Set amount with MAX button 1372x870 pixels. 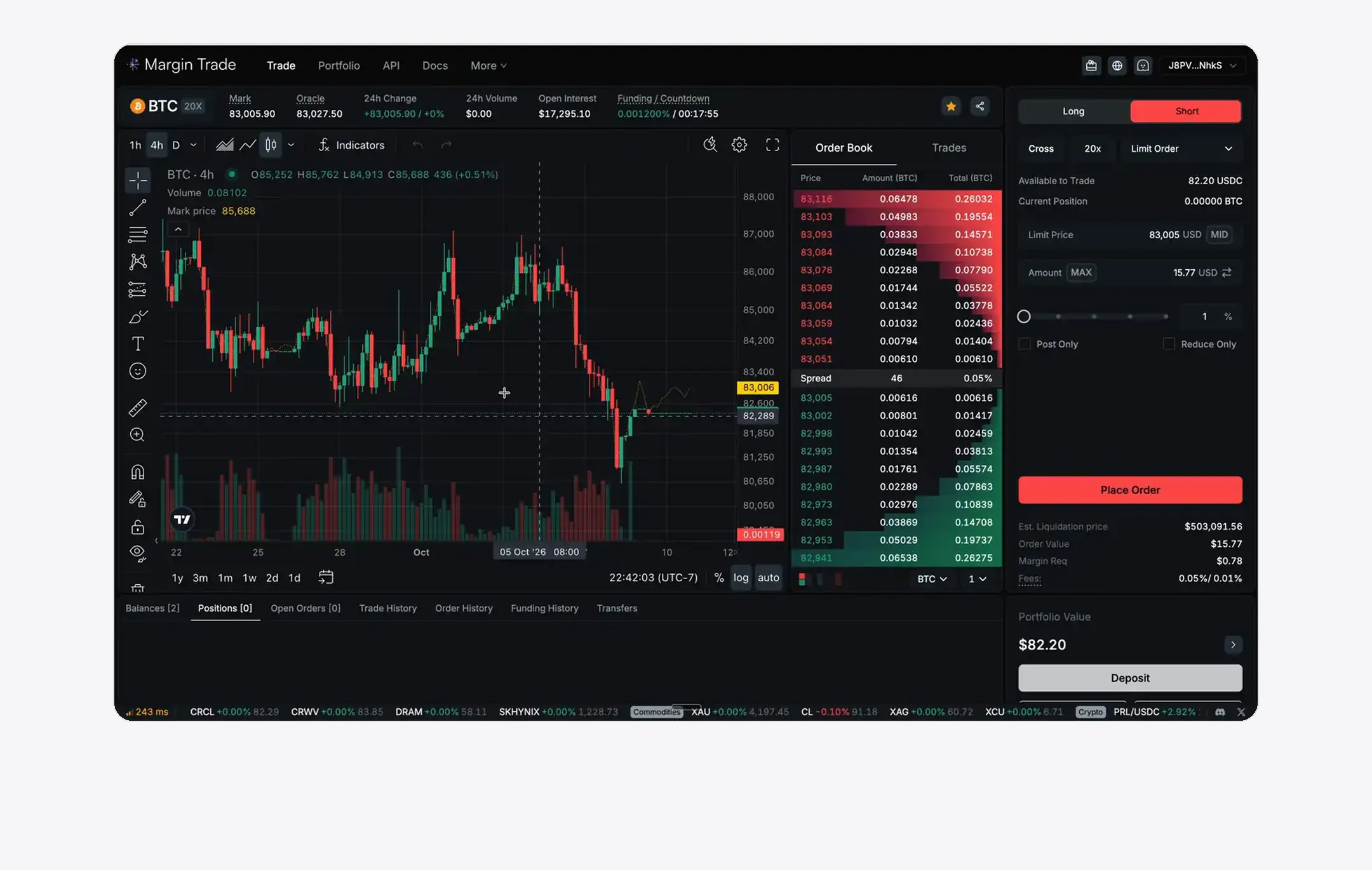pos(1080,272)
